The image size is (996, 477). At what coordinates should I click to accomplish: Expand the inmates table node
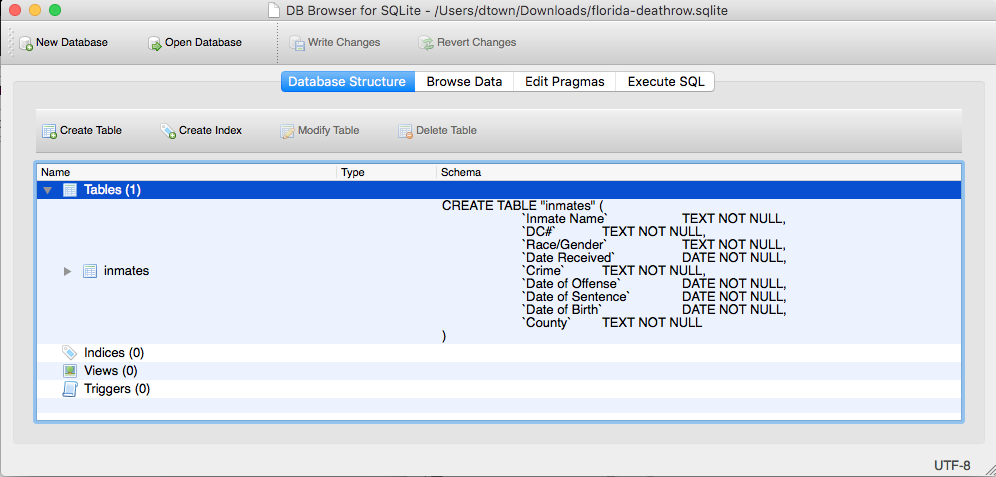[67, 271]
